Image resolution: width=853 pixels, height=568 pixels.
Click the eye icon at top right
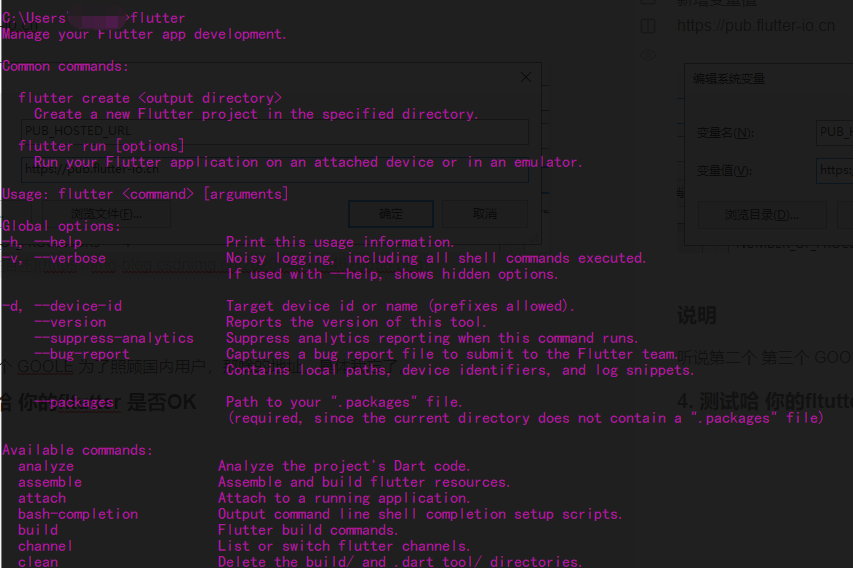[648, 55]
